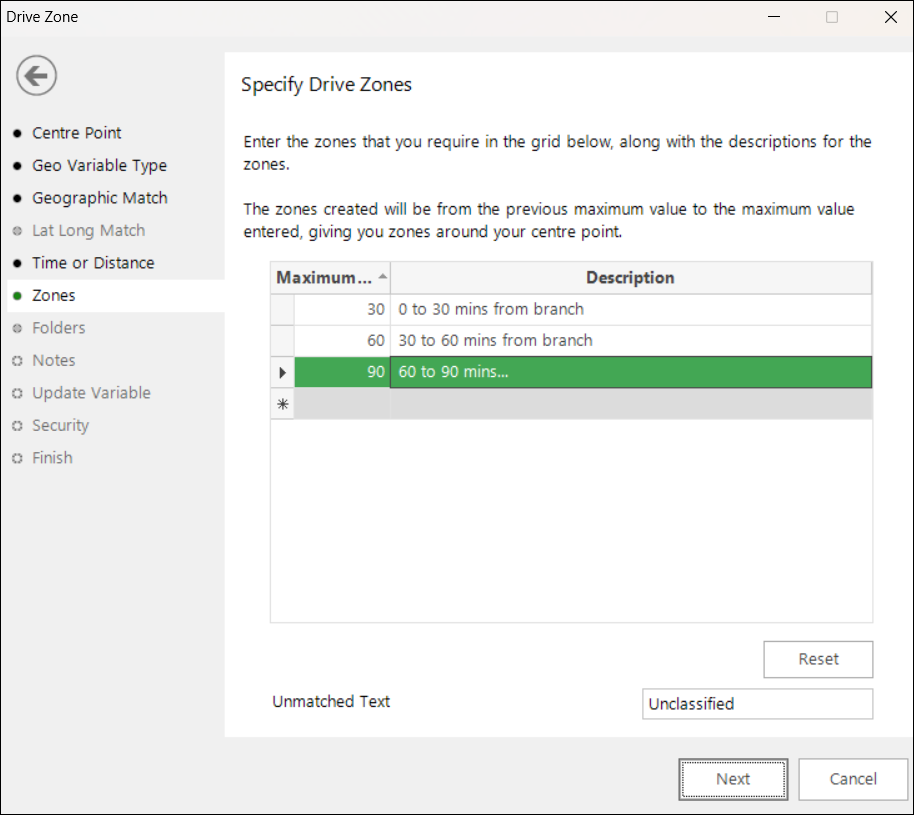Click the current-row arrow indicator for row 90
The height and width of the screenshot is (815, 914).
point(283,372)
